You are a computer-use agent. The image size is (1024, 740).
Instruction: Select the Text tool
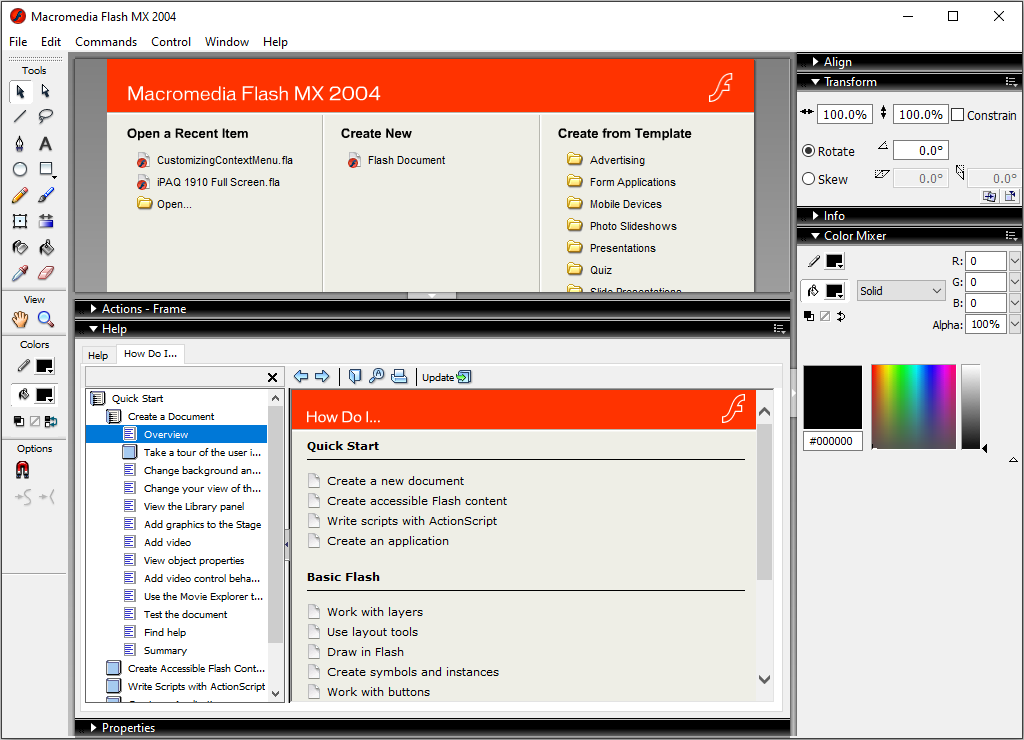(x=45, y=143)
